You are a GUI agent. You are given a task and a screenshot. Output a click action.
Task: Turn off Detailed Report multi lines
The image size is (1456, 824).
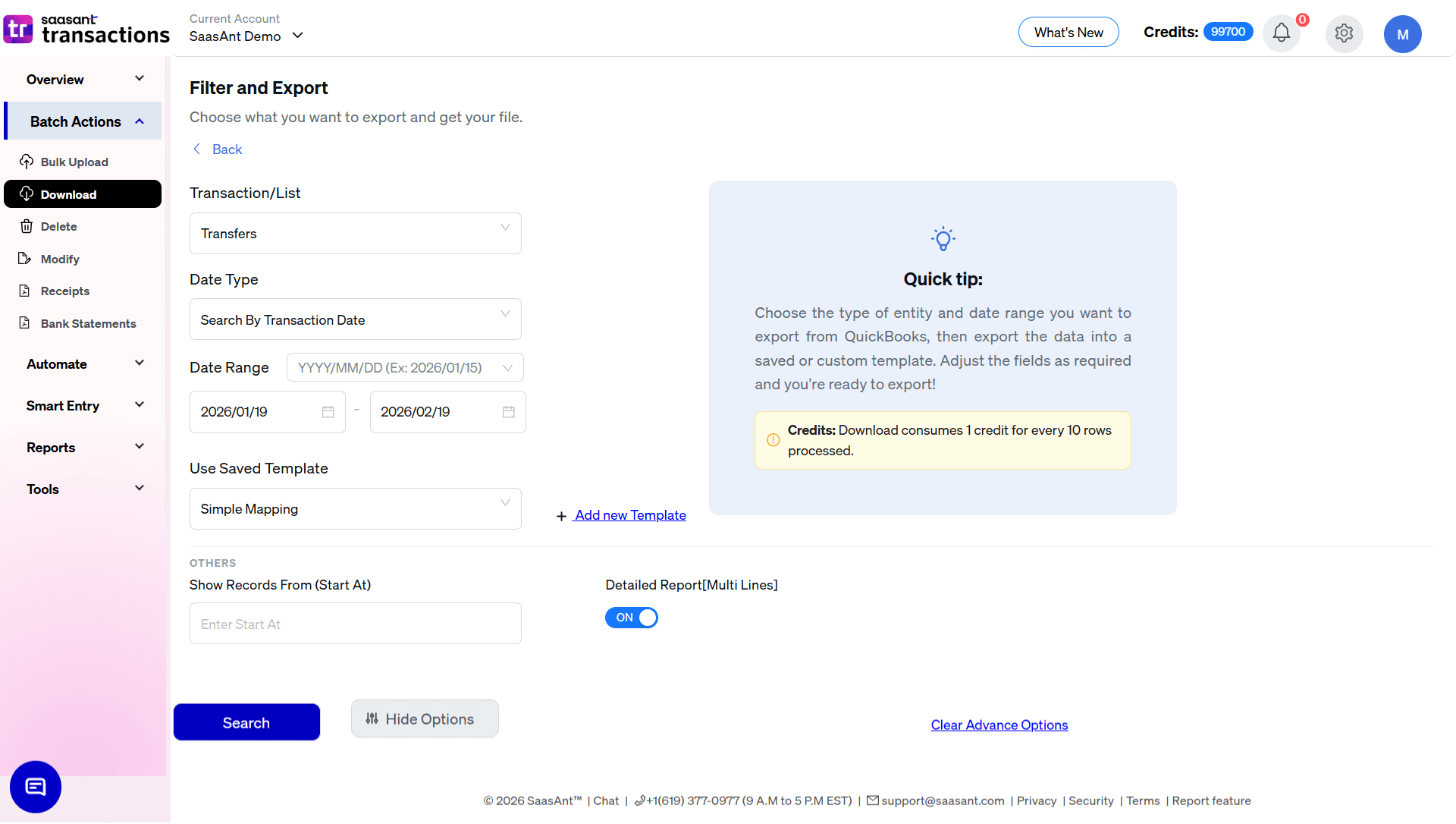[632, 618]
